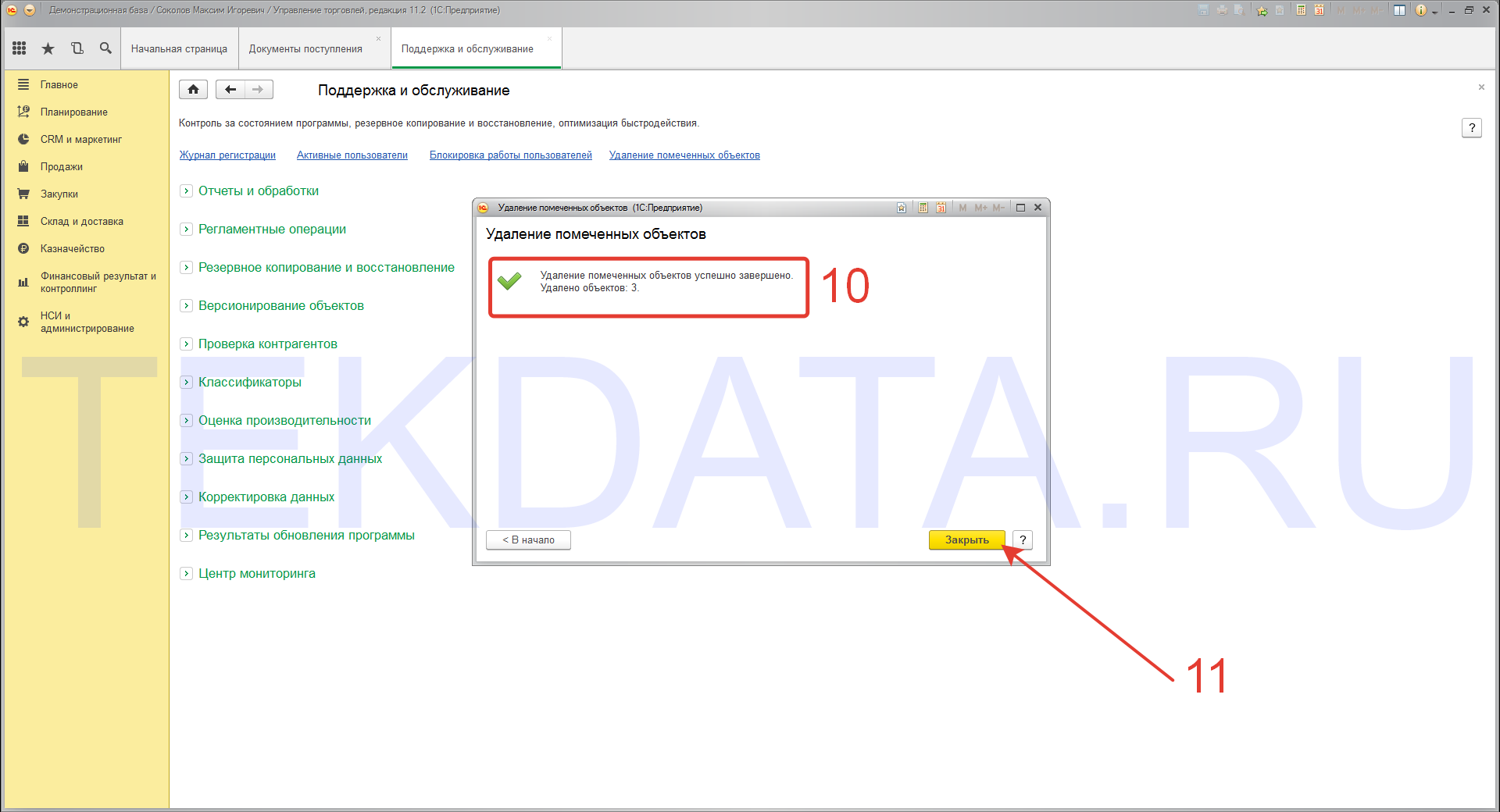Add to favorites from the main title bar
This screenshot has width=1500, height=812.
tap(1280, 10)
